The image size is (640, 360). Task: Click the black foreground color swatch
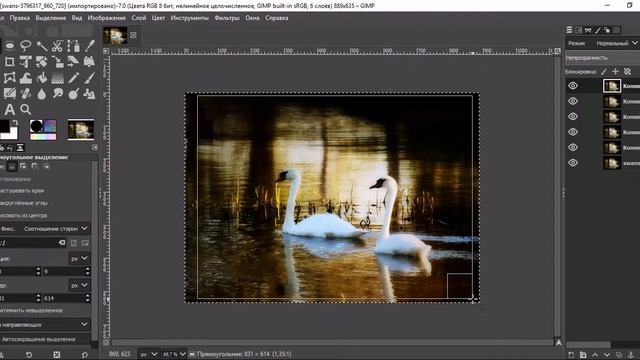(4, 126)
